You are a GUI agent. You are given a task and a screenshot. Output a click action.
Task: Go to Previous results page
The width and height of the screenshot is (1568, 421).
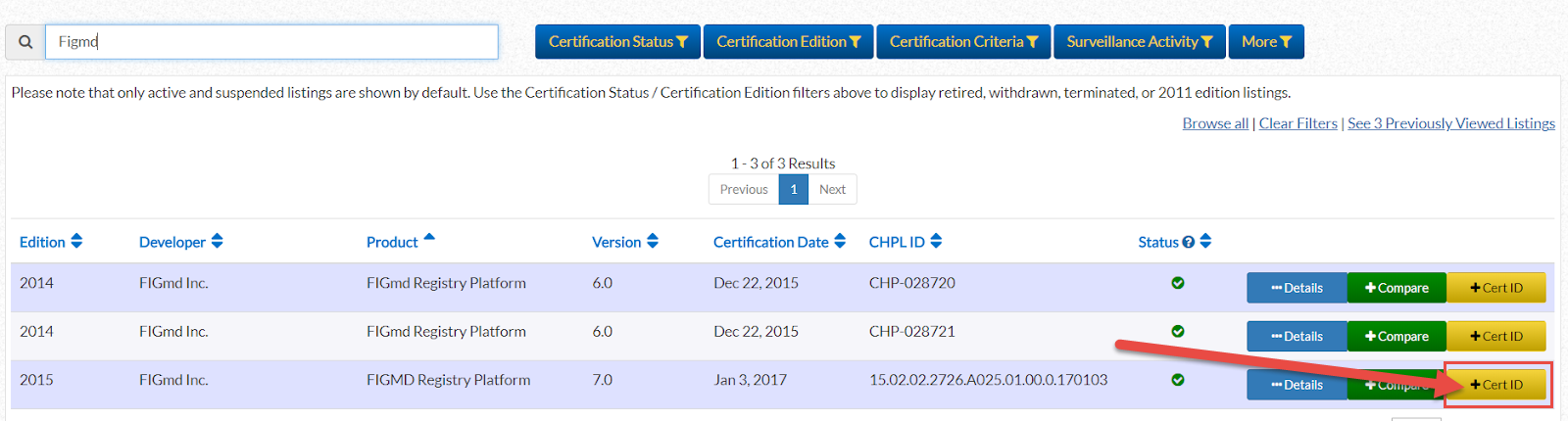point(744,189)
